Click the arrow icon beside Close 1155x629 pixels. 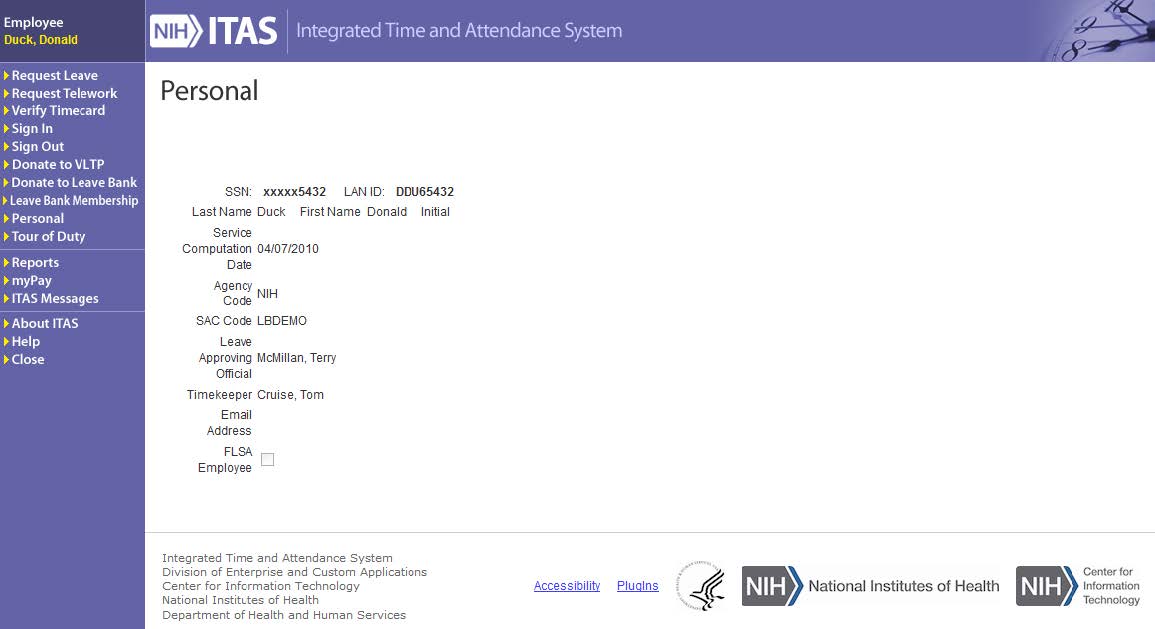pyautogui.click(x=6, y=359)
